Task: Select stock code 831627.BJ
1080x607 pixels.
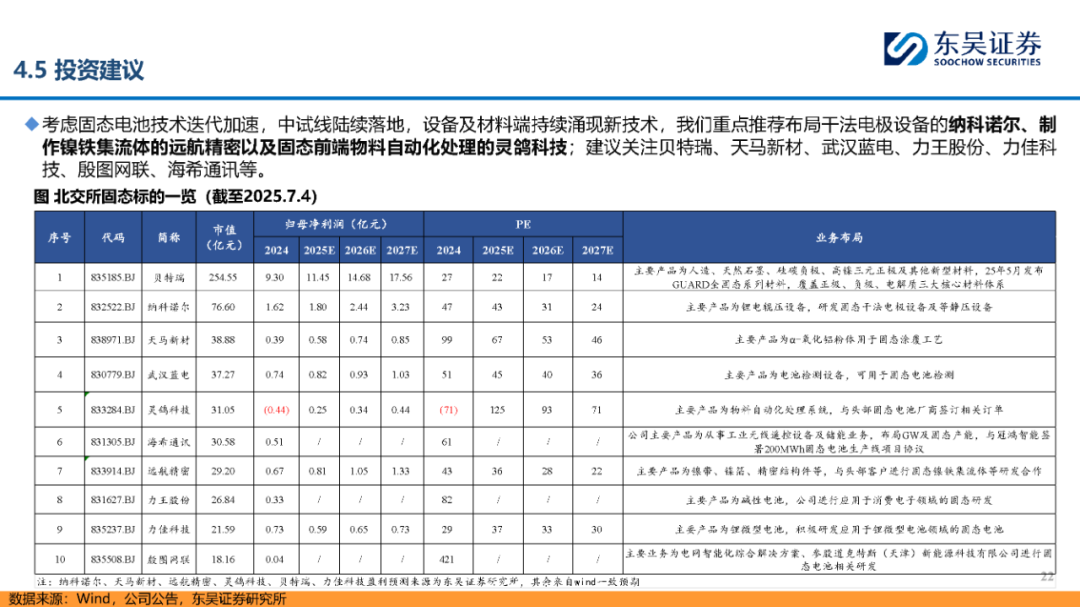Action: click(x=113, y=500)
